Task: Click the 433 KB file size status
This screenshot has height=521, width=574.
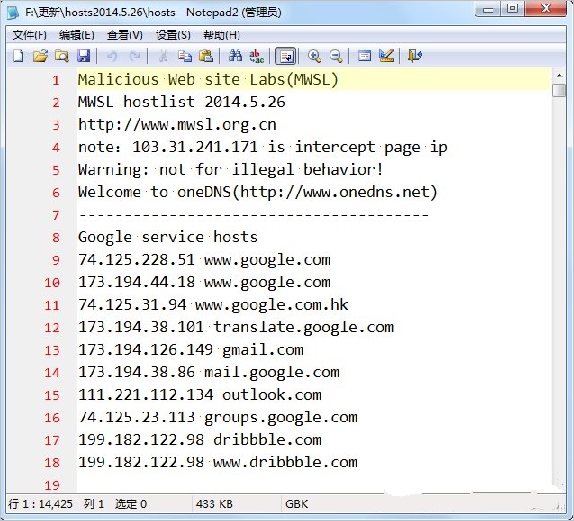Action: (214, 504)
